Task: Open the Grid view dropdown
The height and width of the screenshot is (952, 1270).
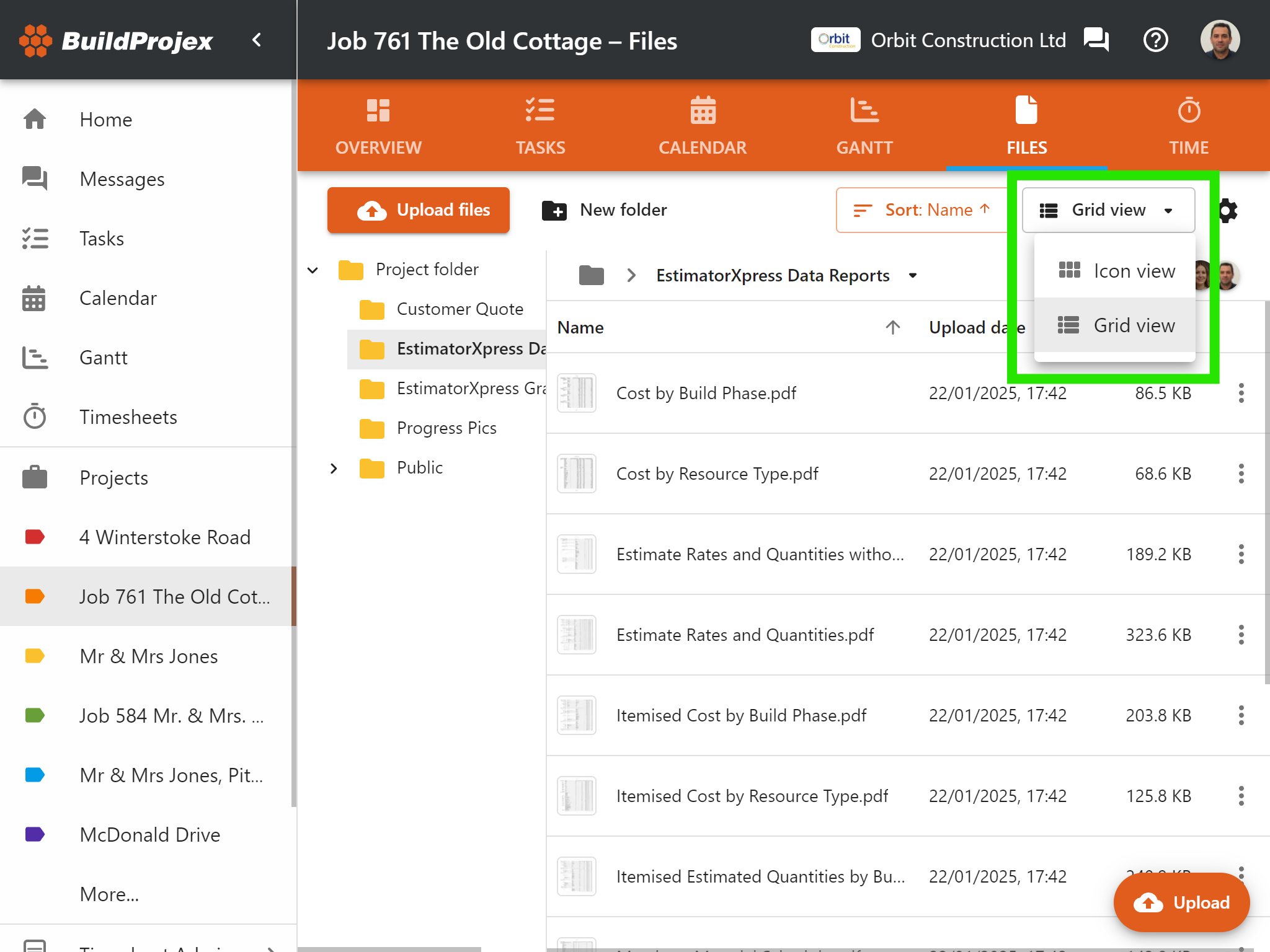Action: [x=1108, y=210]
